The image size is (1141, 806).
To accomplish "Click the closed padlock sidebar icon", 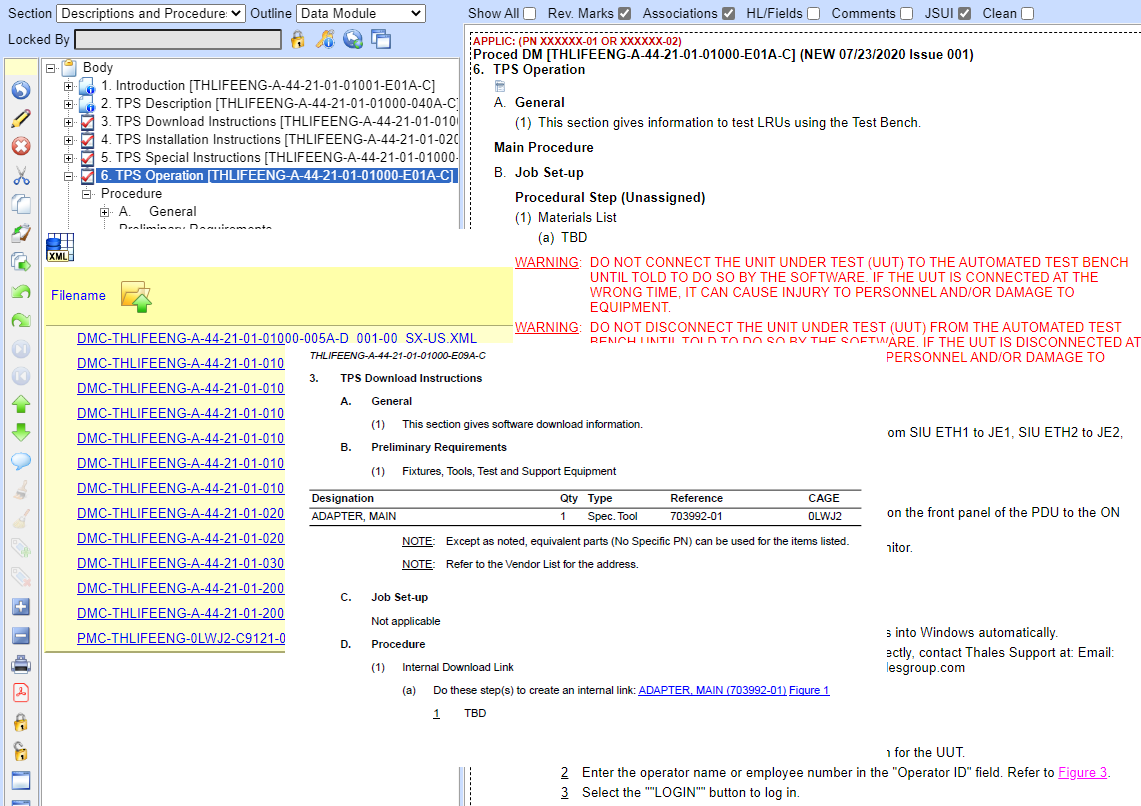I will [x=21, y=722].
